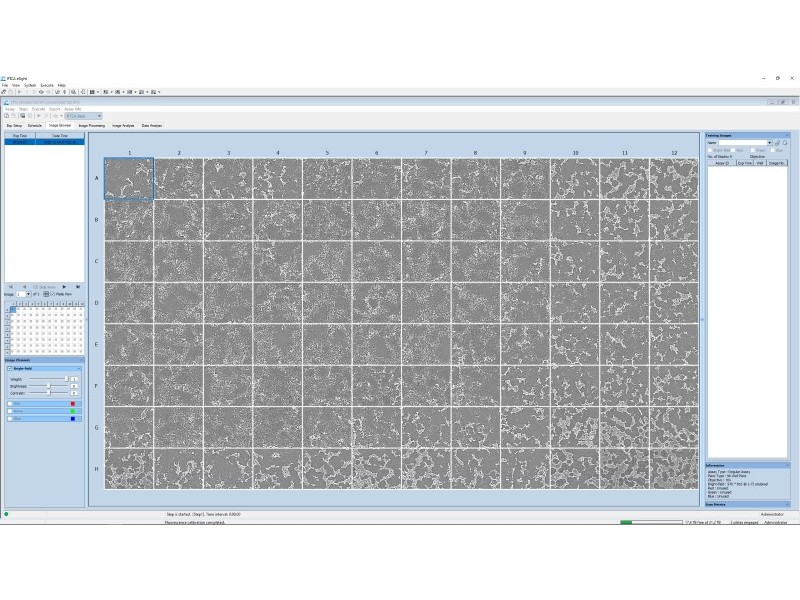Screen dimensions: 800x600
Task: Select well A1 thumbnail image
Action: pos(129,178)
